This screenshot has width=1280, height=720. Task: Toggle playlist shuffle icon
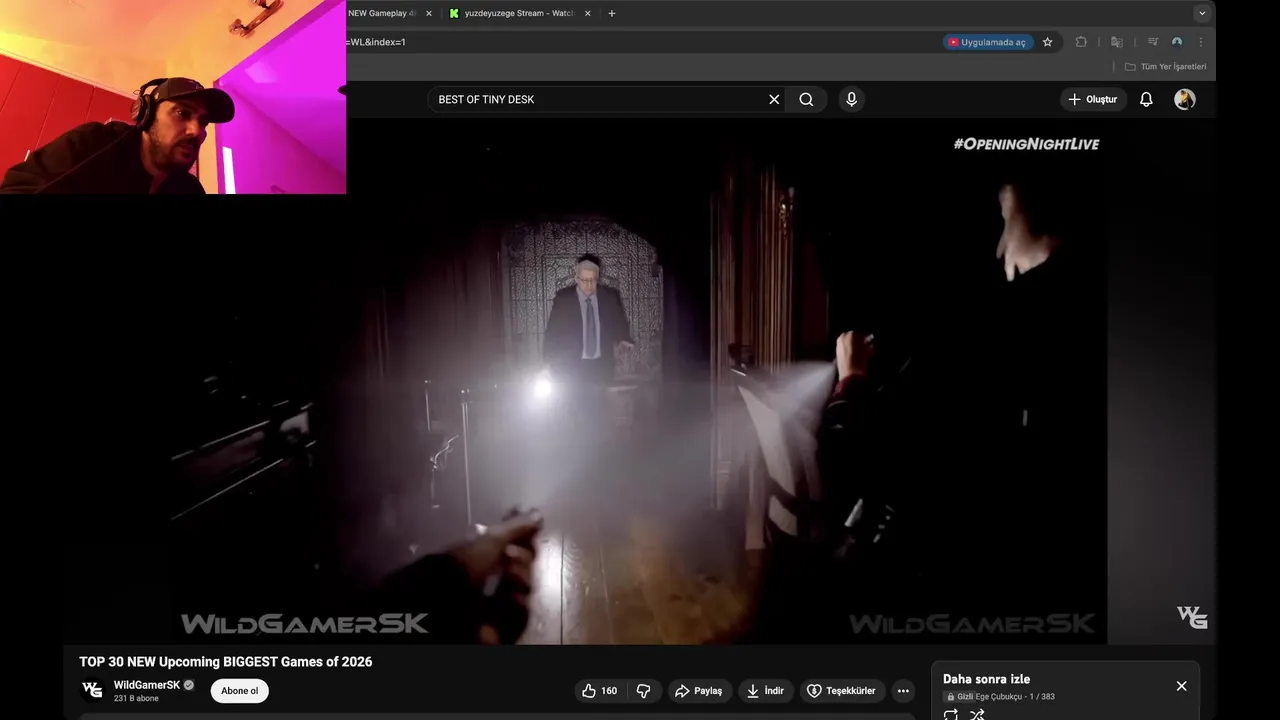(x=978, y=714)
